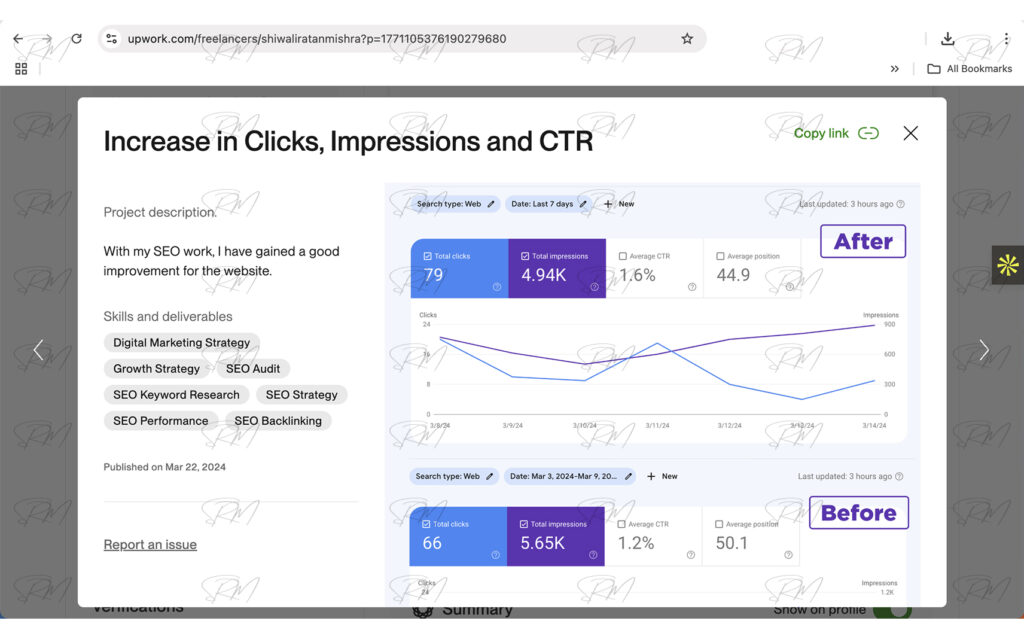1024x639 pixels.
Task: Open help icon on Average CTR 1.6% card
Action: click(692, 287)
